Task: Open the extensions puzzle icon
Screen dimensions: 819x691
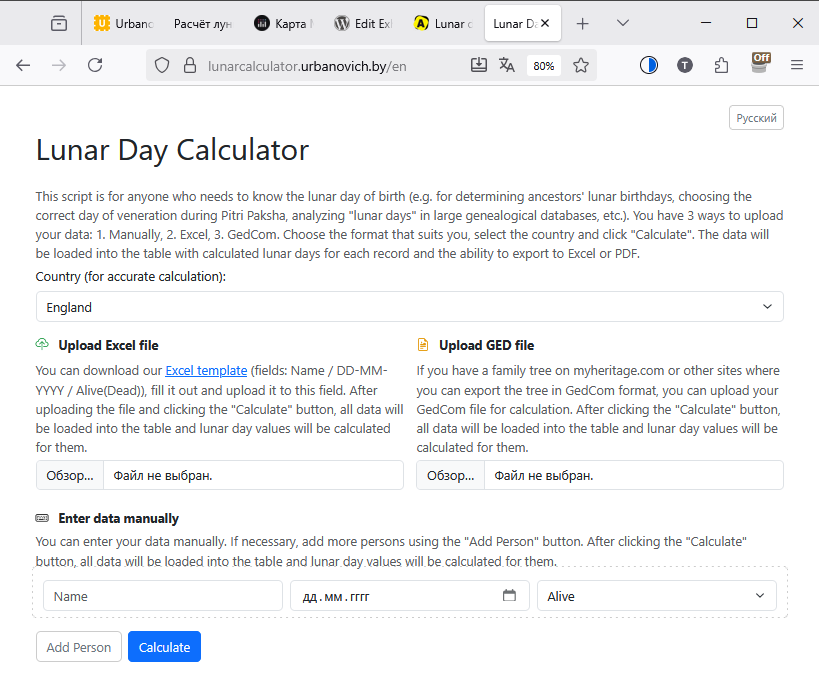Action: (722, 65)
